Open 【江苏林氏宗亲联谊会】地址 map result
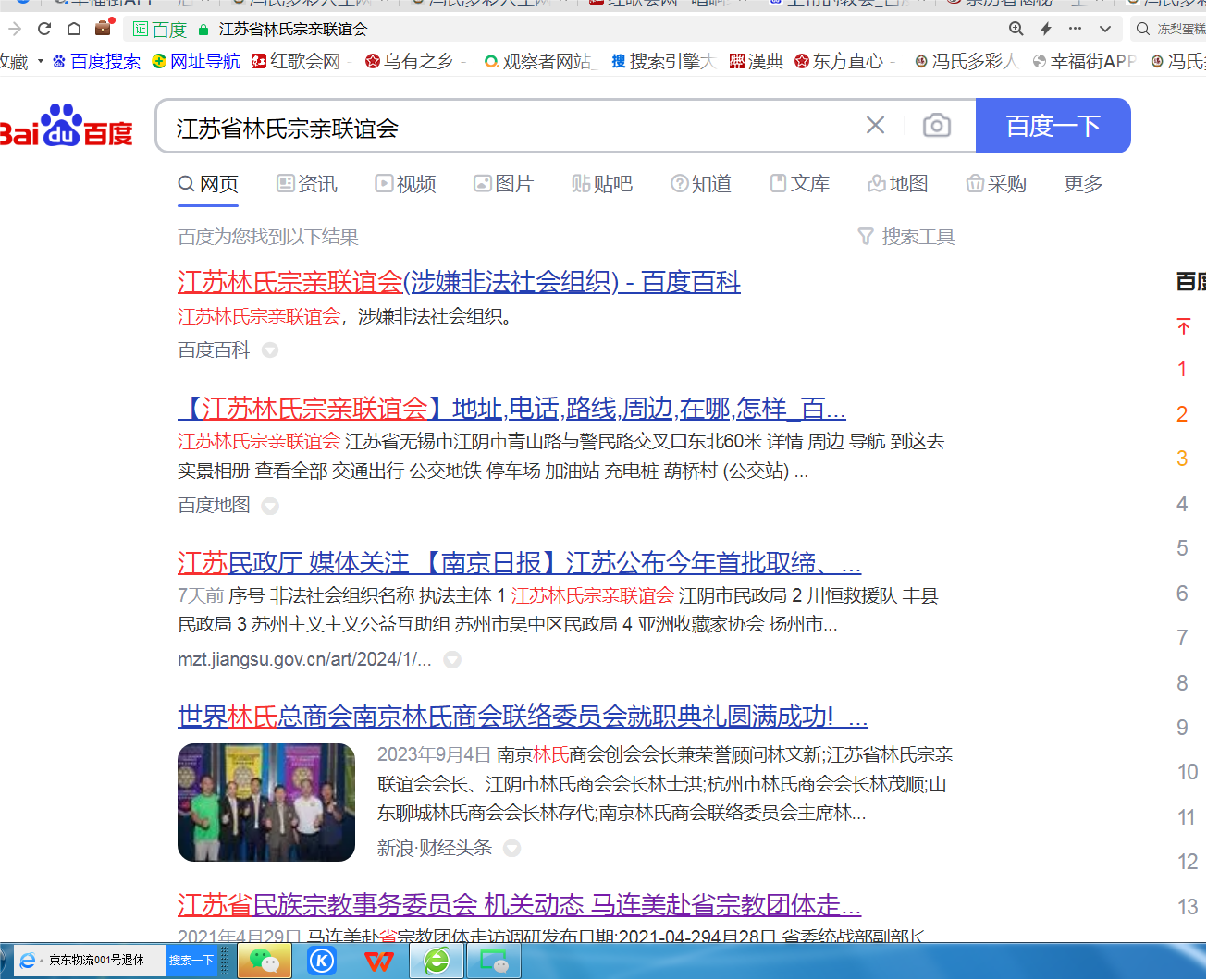The image size is (1207, 980). tap(511, 408)
